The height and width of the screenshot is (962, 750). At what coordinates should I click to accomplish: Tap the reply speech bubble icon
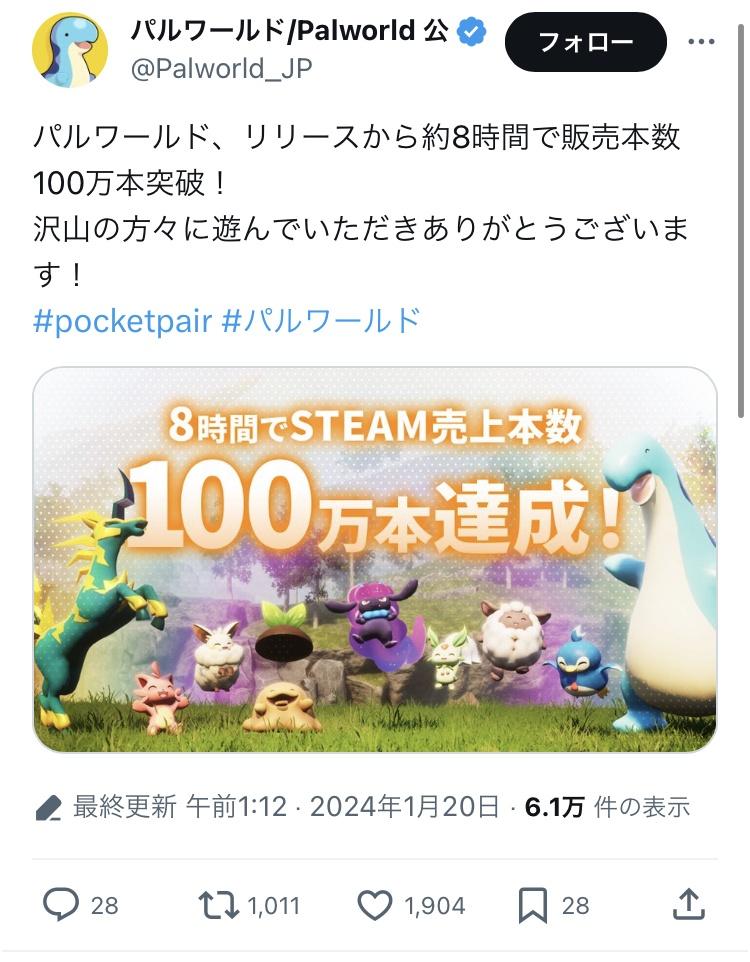point(61,905)
